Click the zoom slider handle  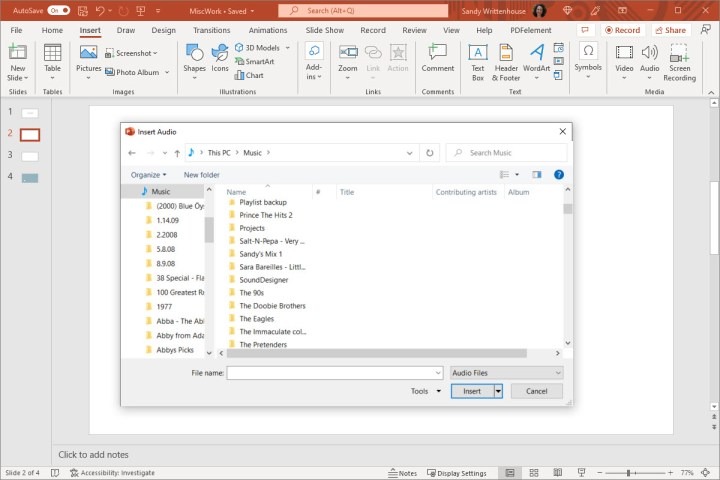coord(628,473)
